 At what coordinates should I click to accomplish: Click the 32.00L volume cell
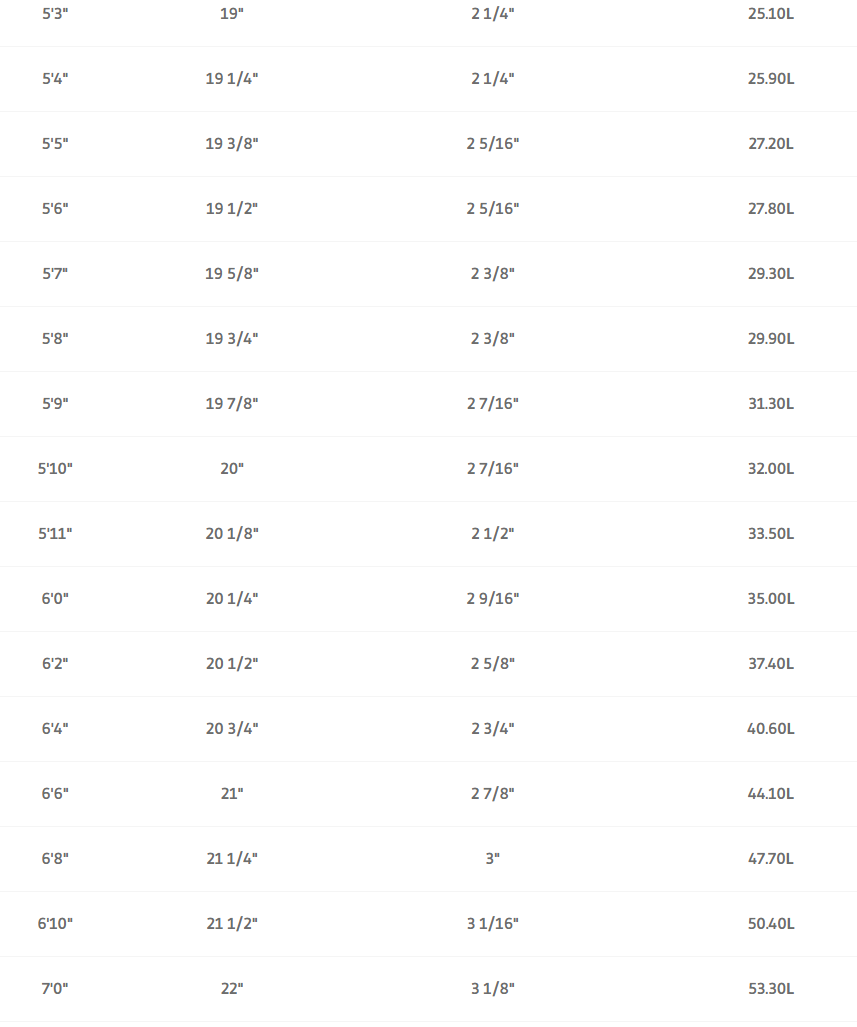(x=771, y=468)
